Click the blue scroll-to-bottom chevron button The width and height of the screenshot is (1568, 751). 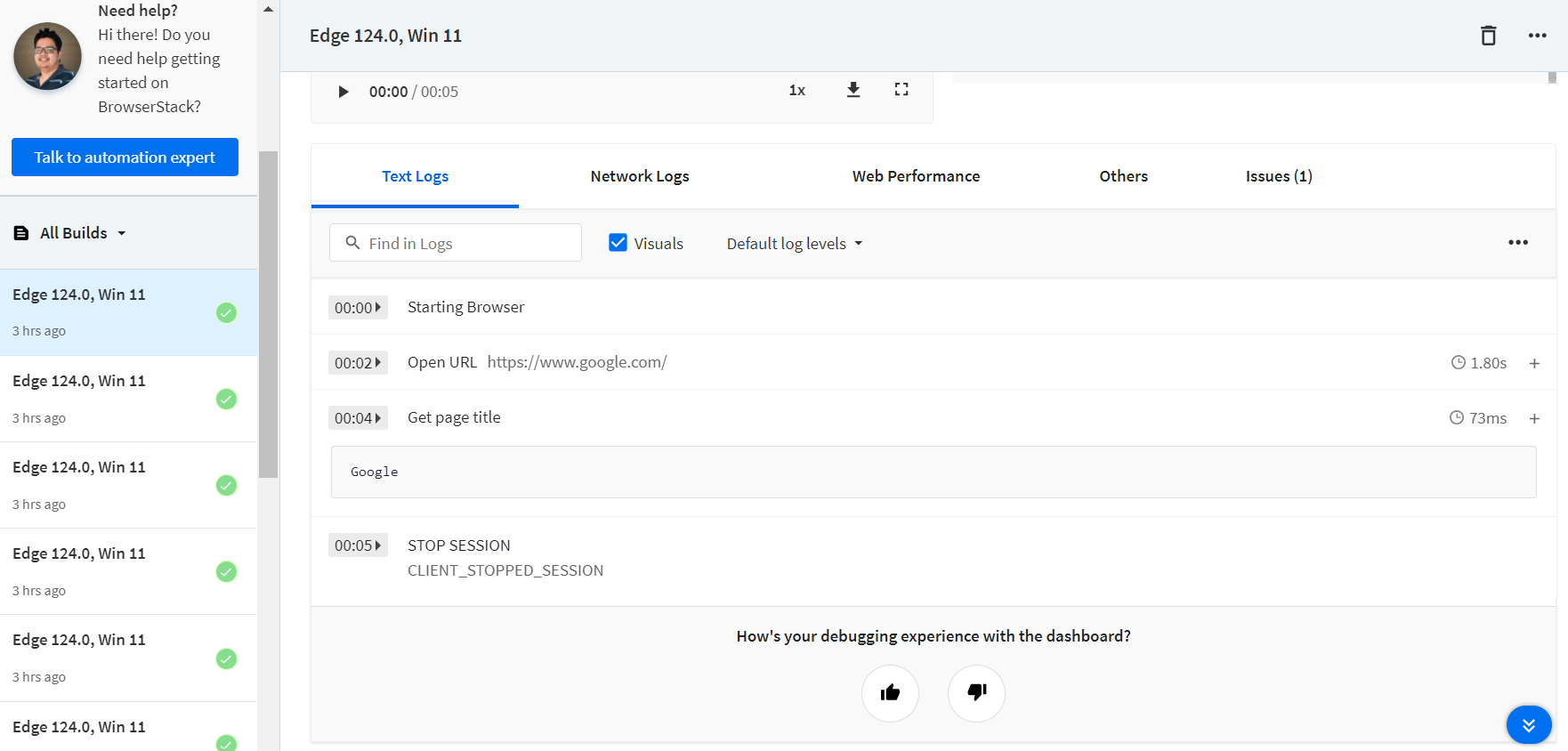pos(1529,725)
